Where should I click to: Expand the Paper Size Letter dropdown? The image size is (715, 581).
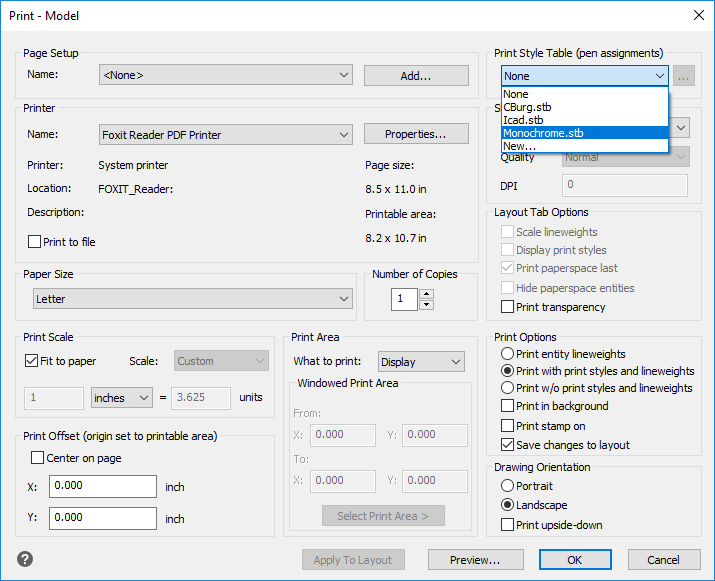[193, 298]
